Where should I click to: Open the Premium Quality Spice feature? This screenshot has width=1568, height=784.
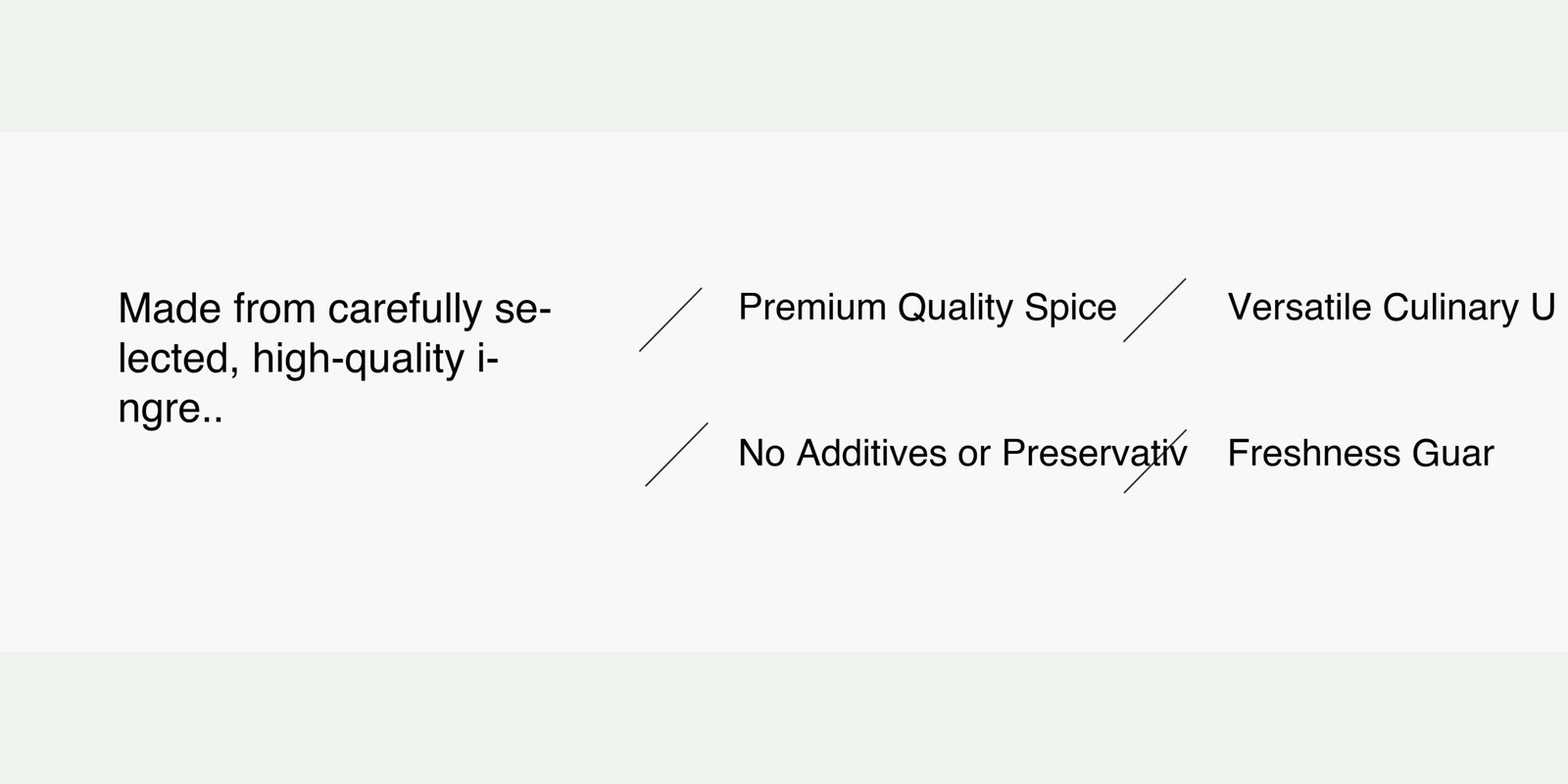pyautogui.click(x=926, y=308)
